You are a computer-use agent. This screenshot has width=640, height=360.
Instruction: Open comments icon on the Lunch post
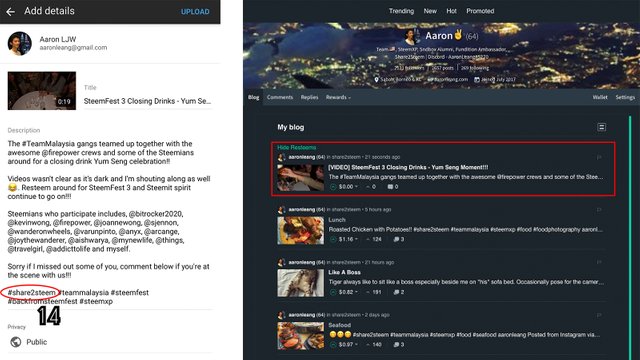396,239
